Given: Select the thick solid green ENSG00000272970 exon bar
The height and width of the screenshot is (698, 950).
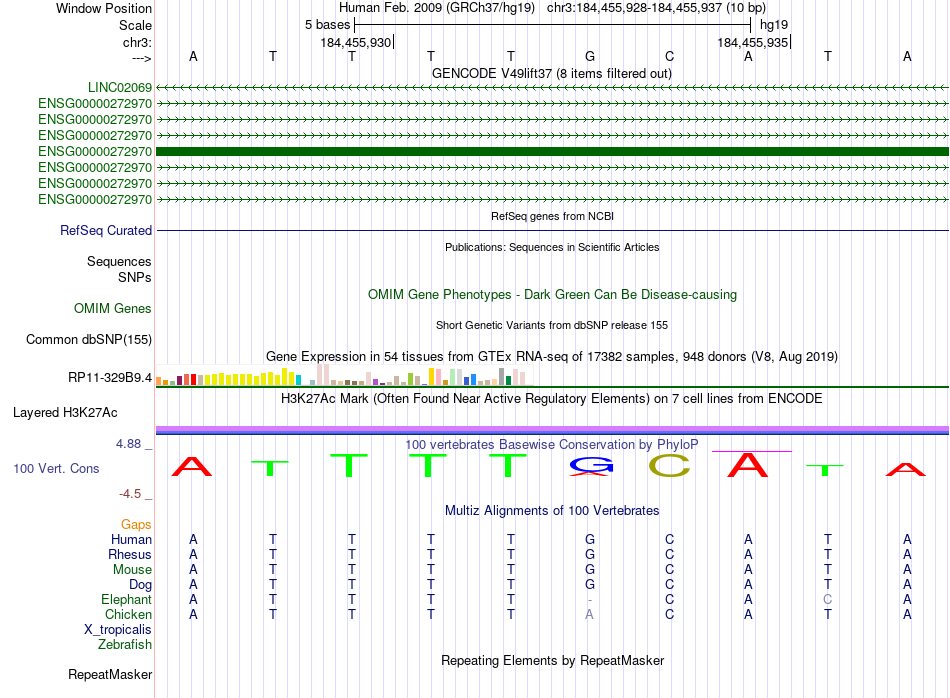Looking at the screenshot, I should (x=552, y=151).
